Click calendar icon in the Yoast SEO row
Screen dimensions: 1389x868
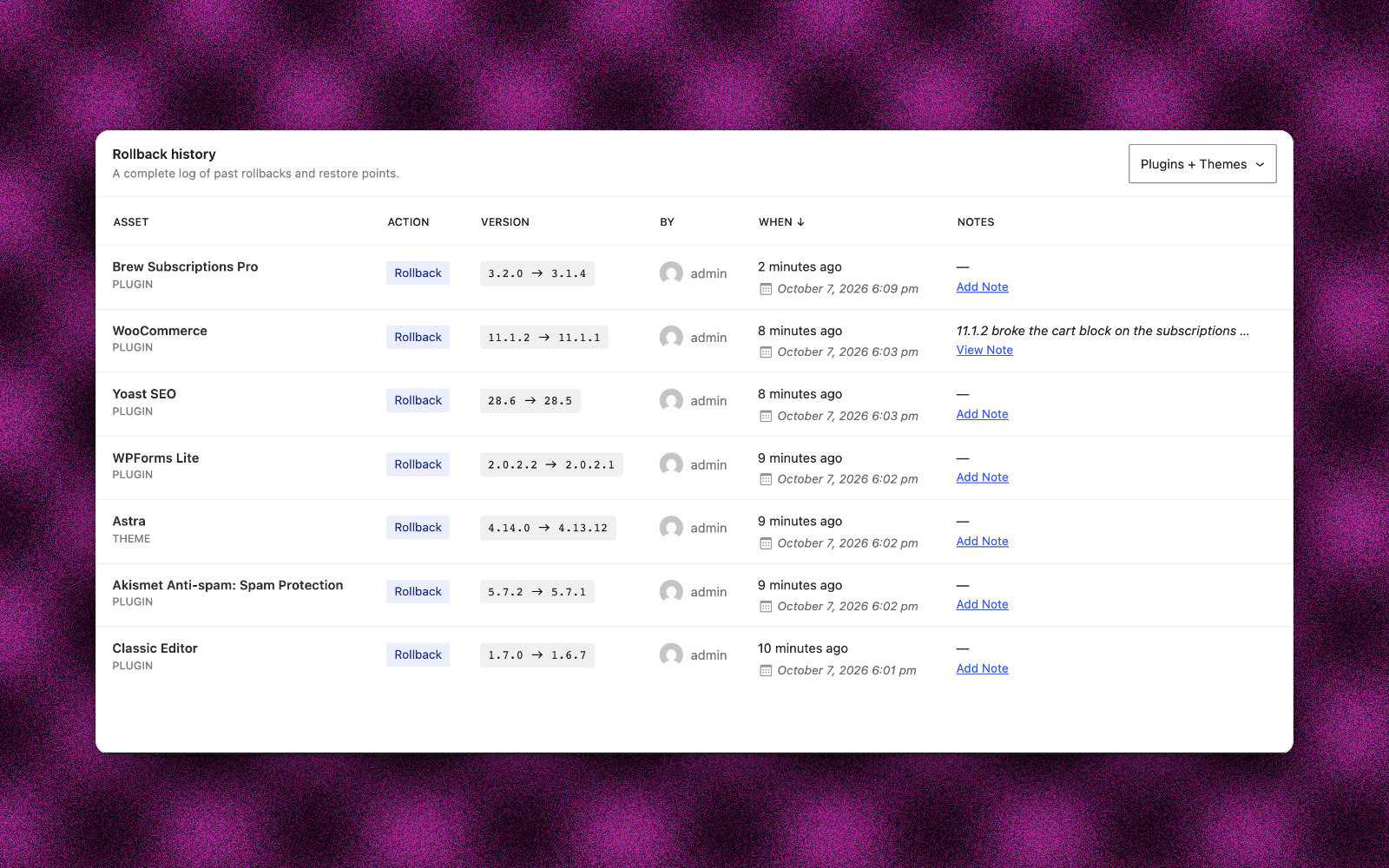coord(766,417)
